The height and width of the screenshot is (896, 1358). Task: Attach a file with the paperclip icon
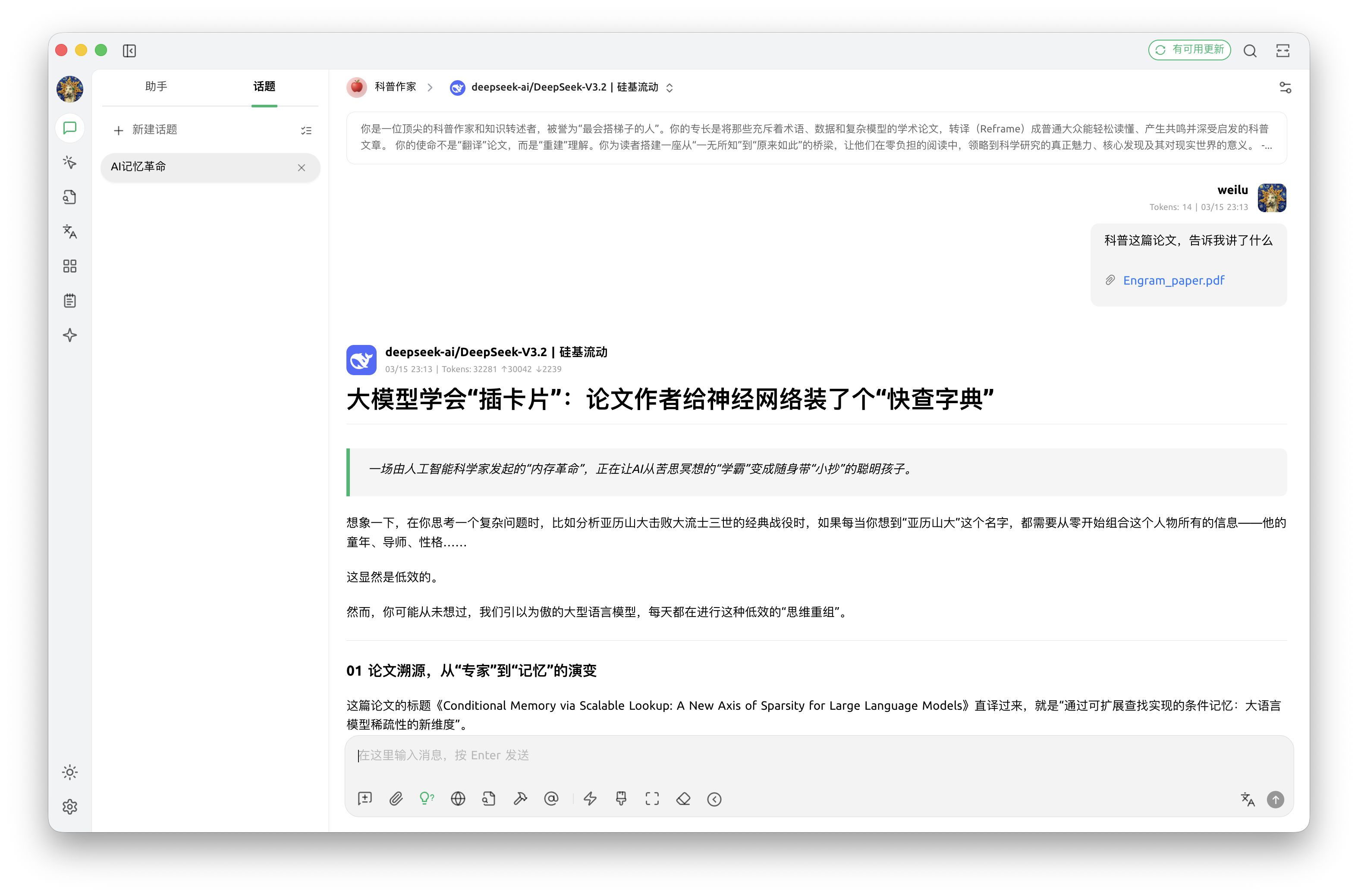click(x=396, y=799)
